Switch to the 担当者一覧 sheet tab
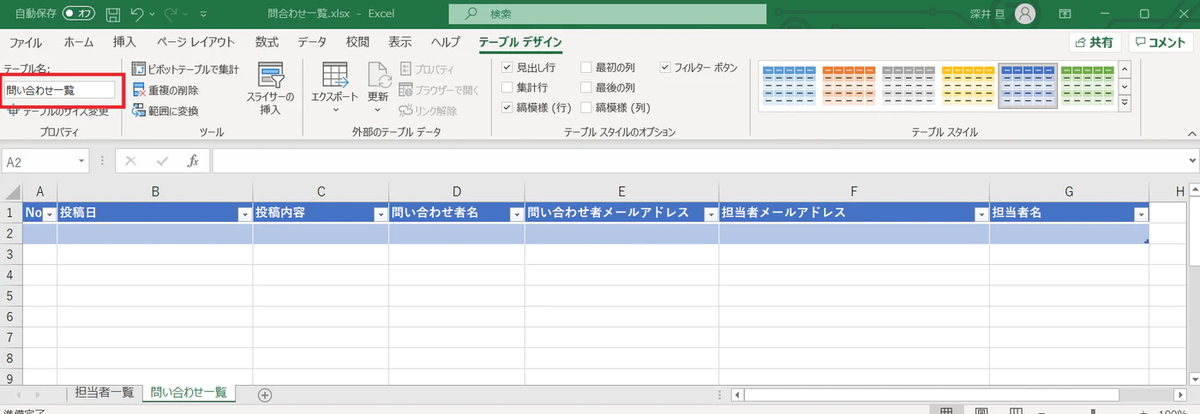Screen dimensions: 1200x414 click(104, 393)
